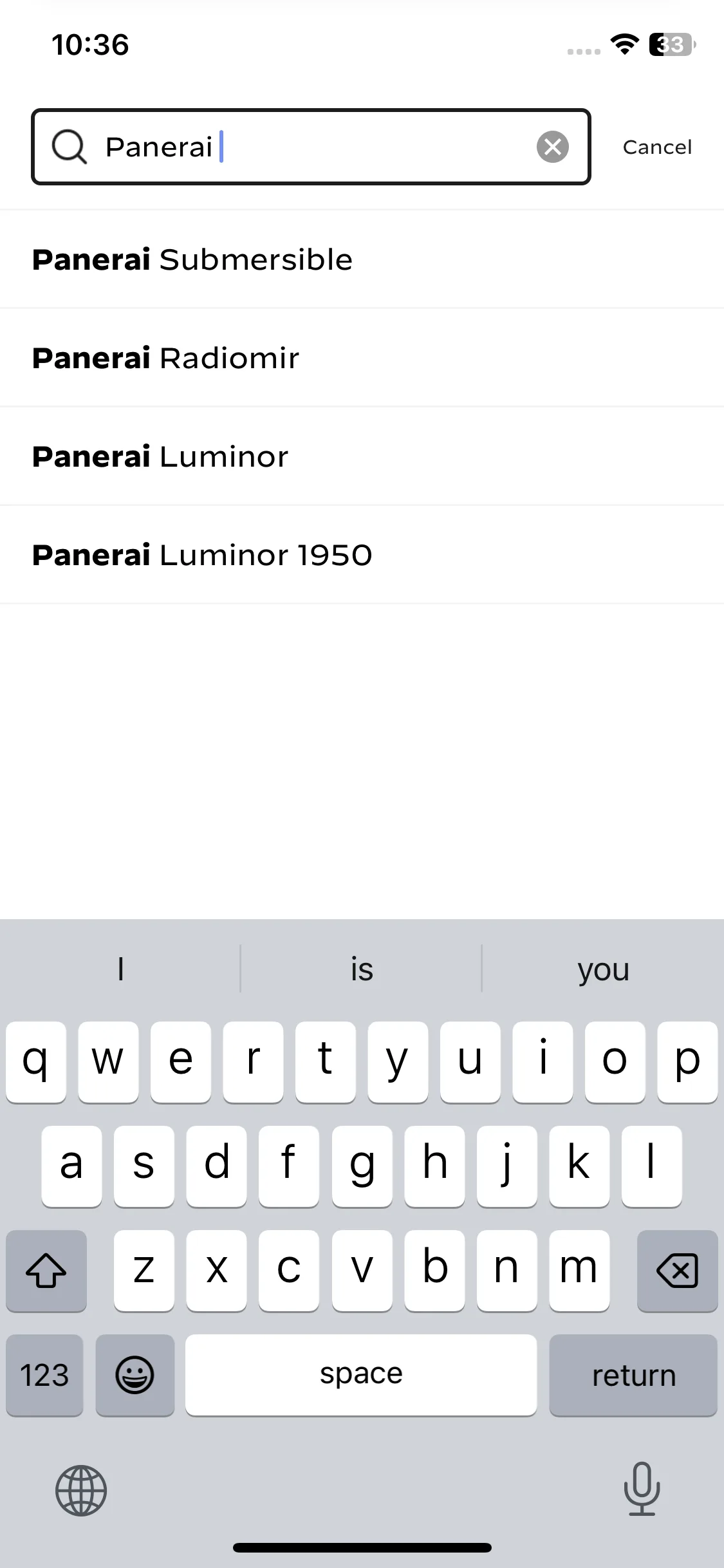Viewport: 724px width, 1568px height.
Task: Tap the backspace delete key
Action: pyautogui.click(x=677, y=1271)
